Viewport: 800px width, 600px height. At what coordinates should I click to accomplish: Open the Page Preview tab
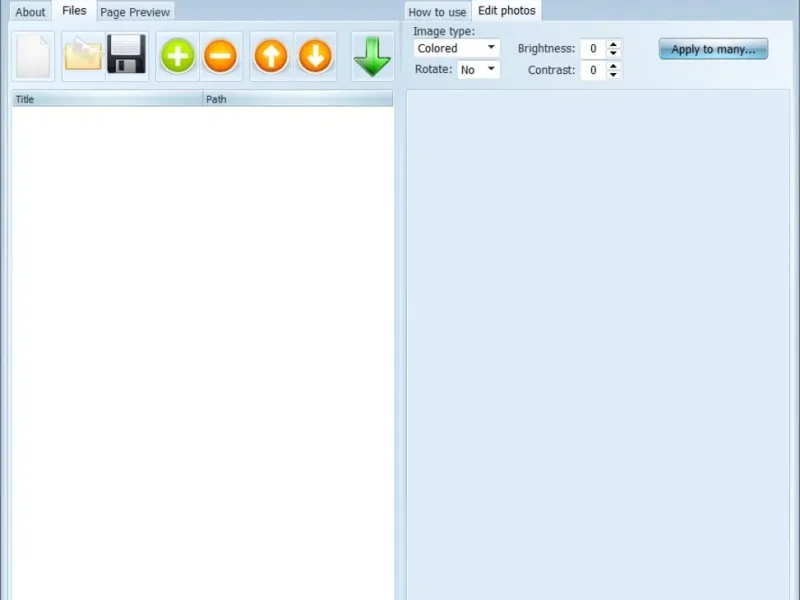tap(135, 12)
